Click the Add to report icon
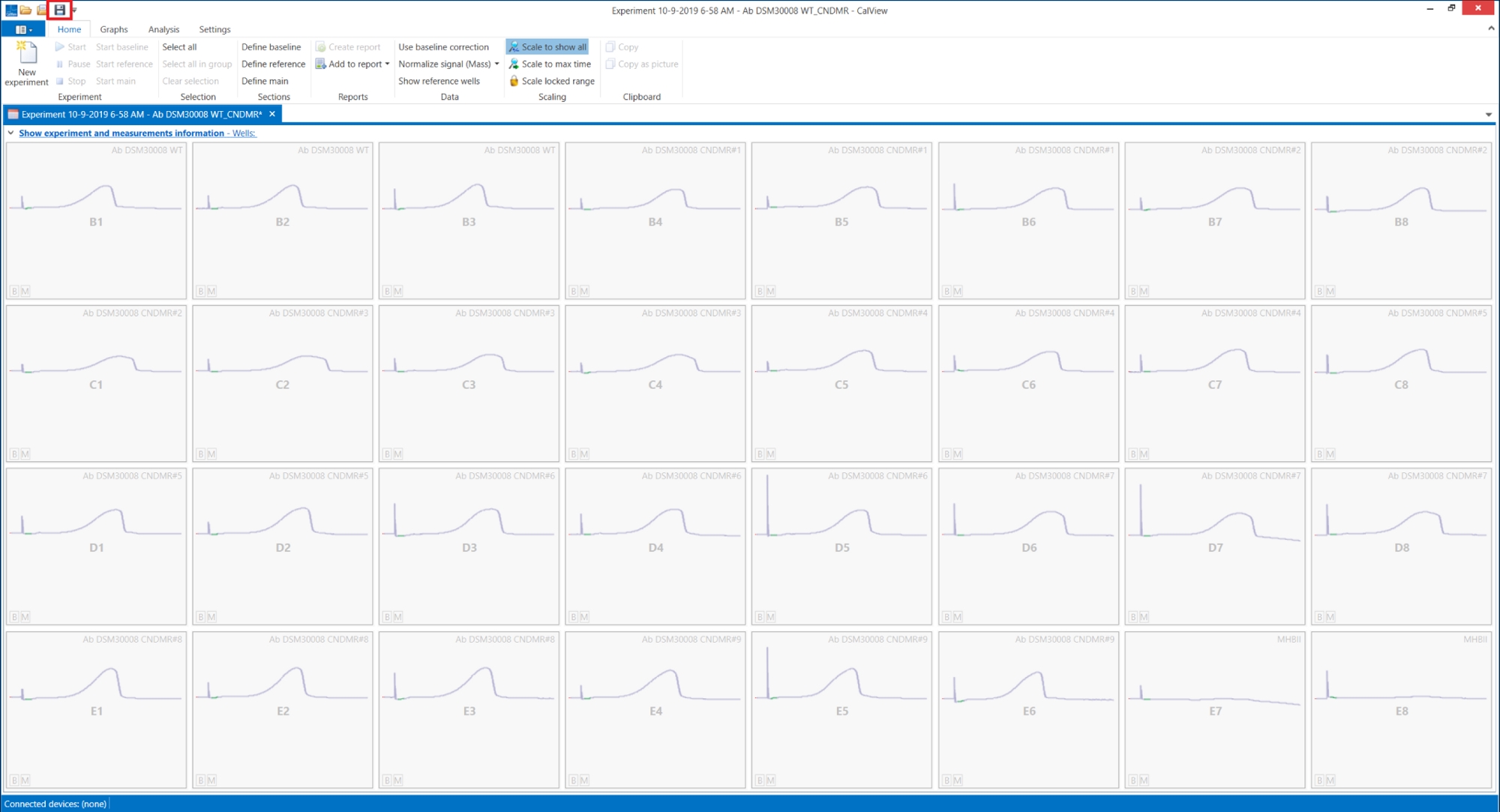 pos(321,64)
